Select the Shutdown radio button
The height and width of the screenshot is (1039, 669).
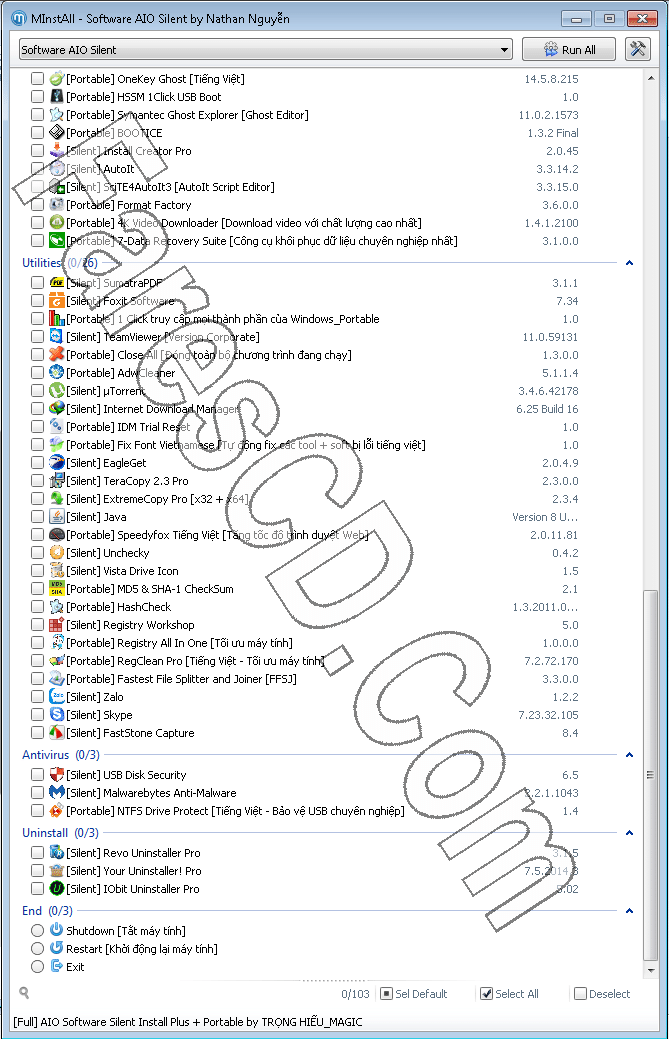click(38, 930)
